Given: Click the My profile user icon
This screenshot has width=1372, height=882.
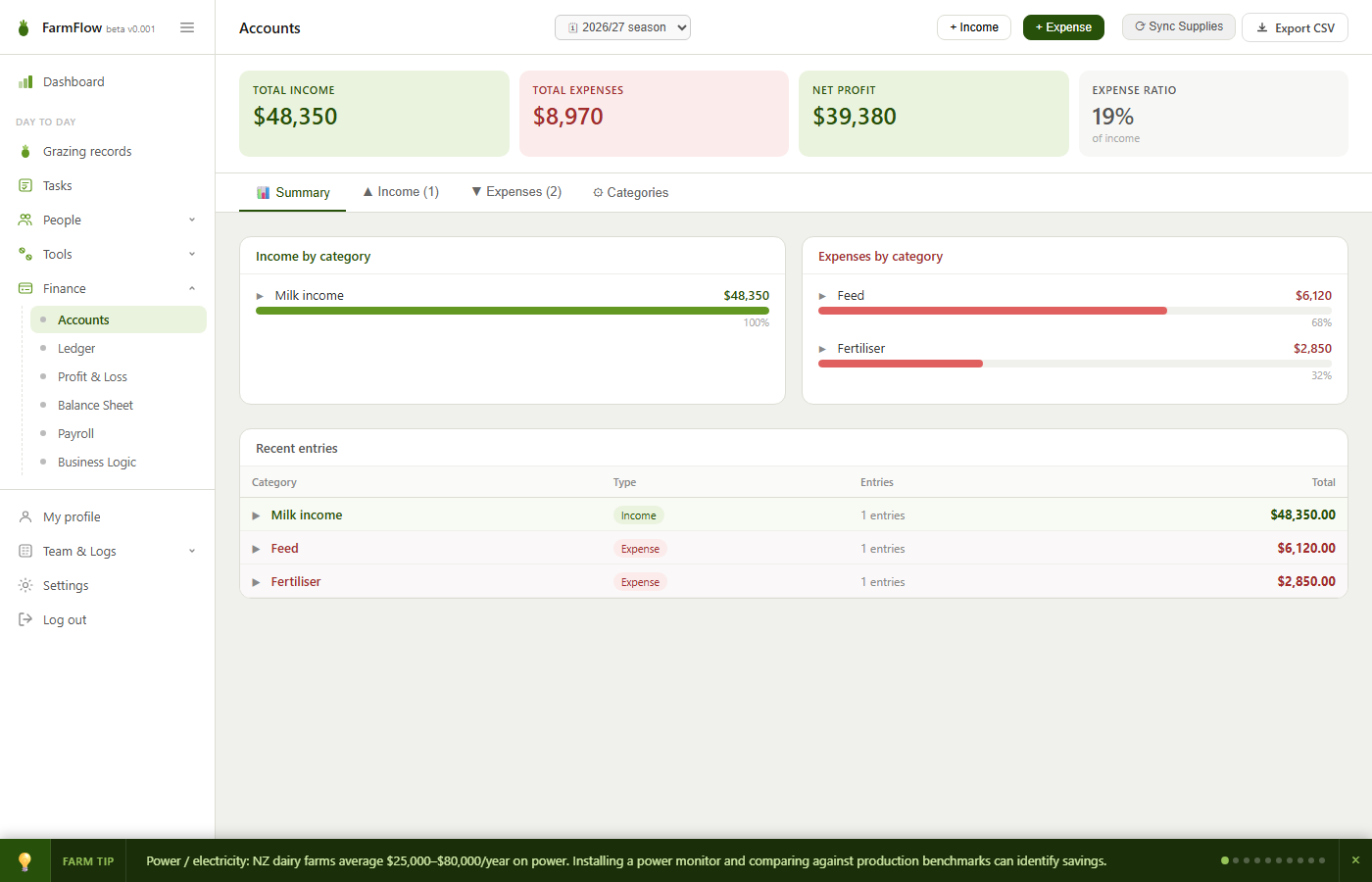Looking at the screenshot, I should [x=25, y=516].
